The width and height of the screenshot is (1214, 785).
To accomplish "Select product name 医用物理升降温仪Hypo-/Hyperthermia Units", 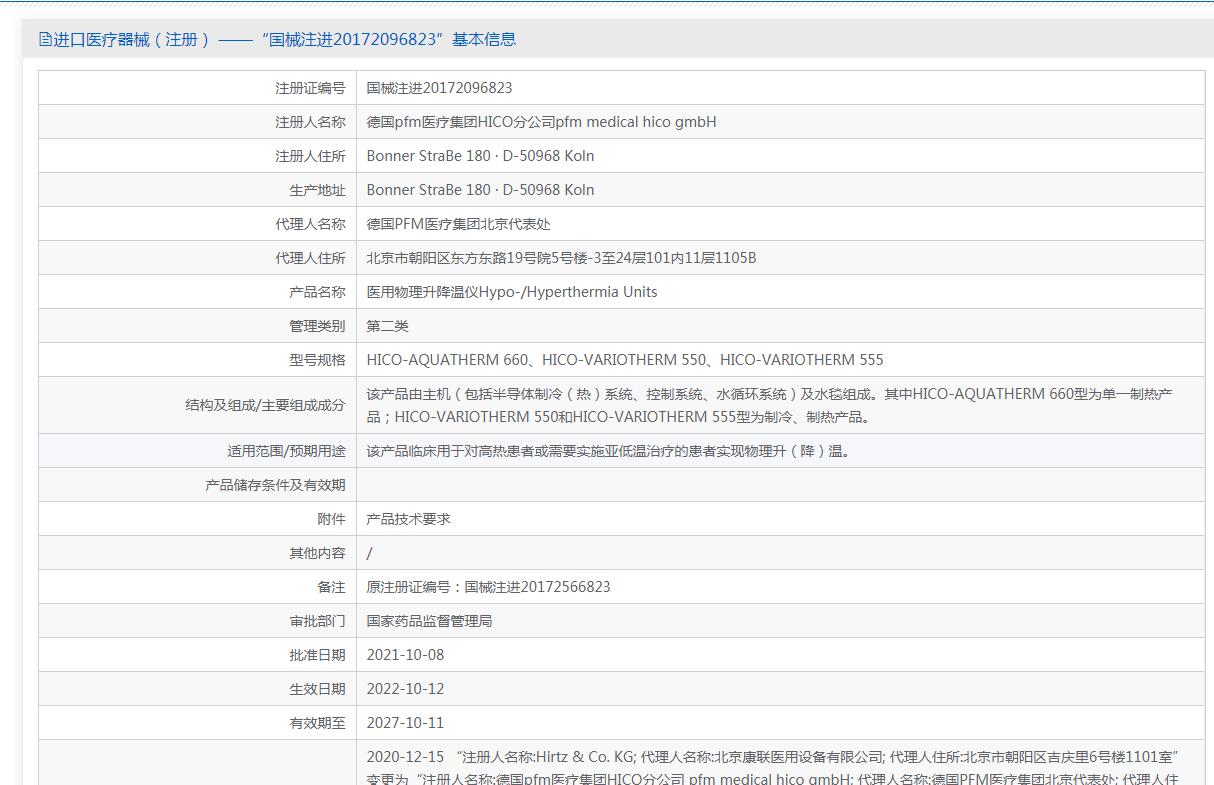I will pos(512,292).
